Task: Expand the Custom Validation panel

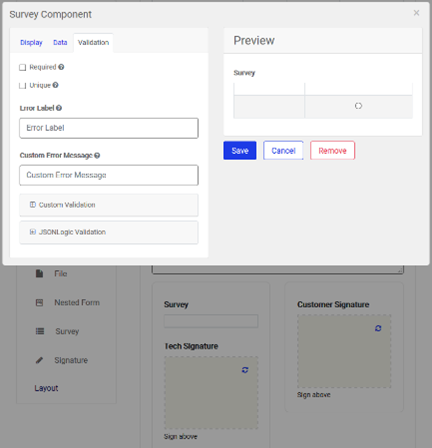Action: point(109,205)
